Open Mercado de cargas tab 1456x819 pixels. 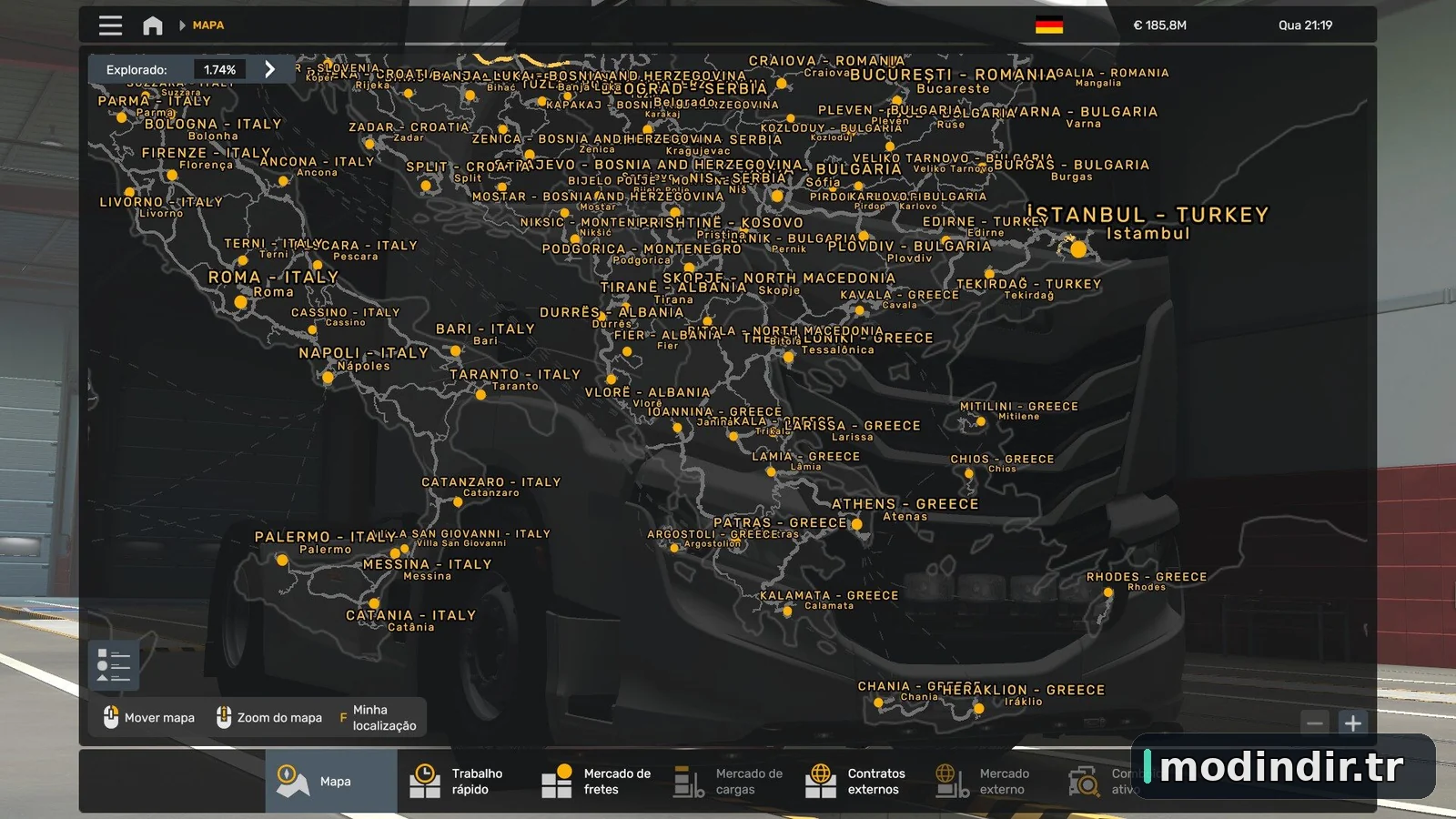[727, 781]
